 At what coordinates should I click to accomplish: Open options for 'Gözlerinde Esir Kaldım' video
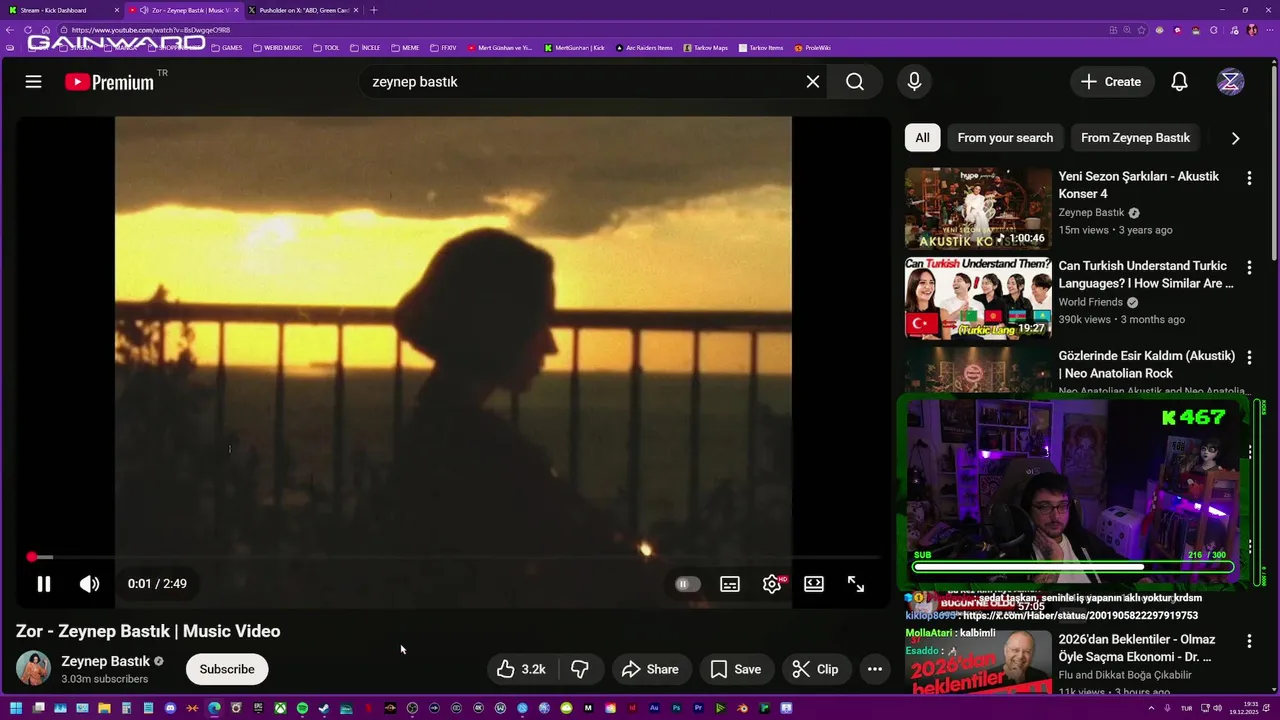click(1249, 358)
